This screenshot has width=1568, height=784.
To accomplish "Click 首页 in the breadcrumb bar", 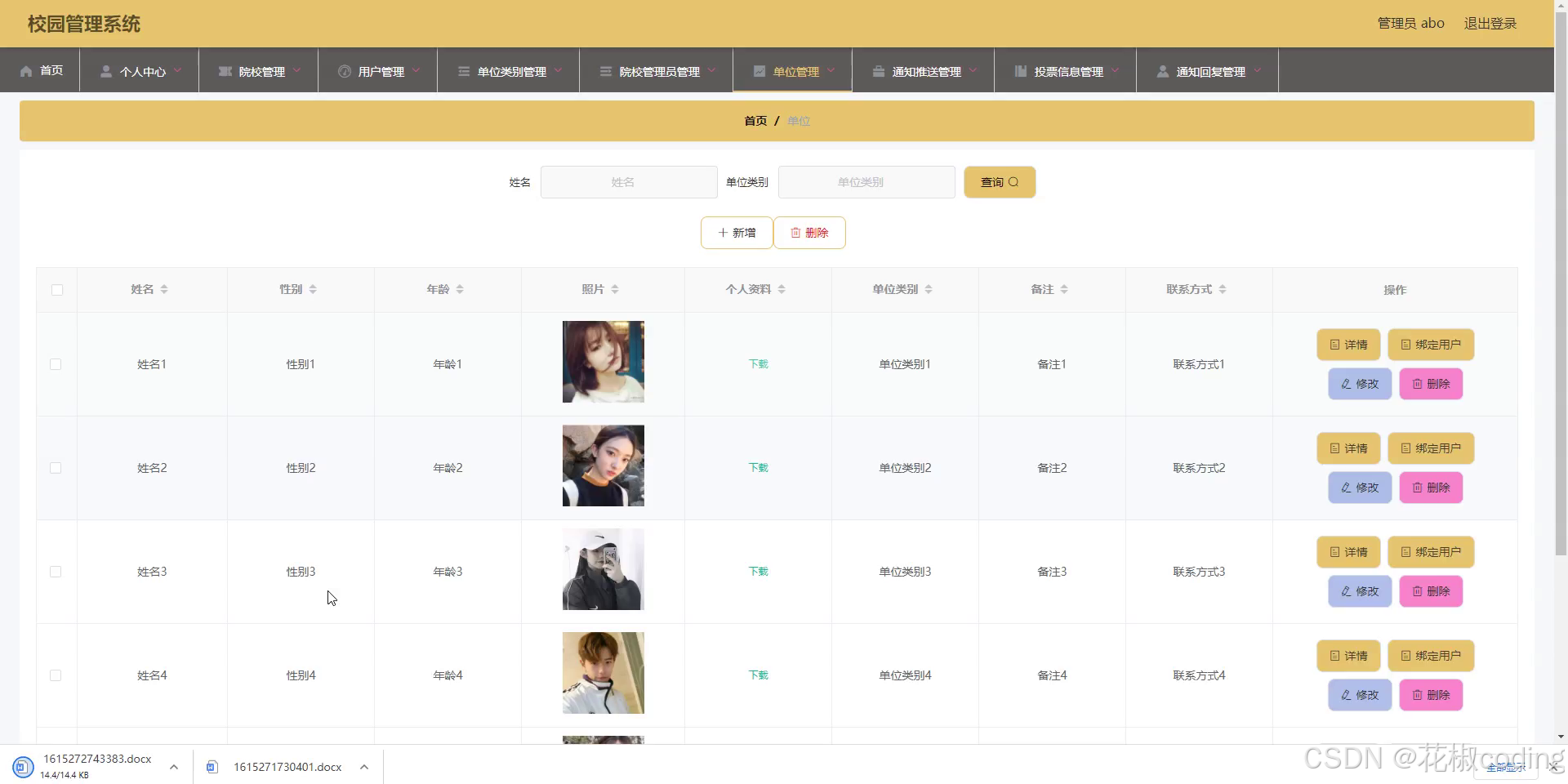I will click(755, 121).
